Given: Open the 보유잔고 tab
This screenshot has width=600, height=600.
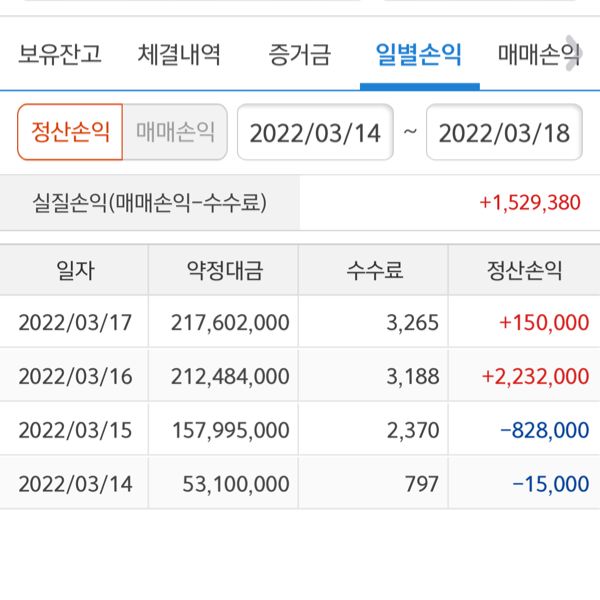Looking at the screenshot, I should pyautogui.click(x=60, y=54).
